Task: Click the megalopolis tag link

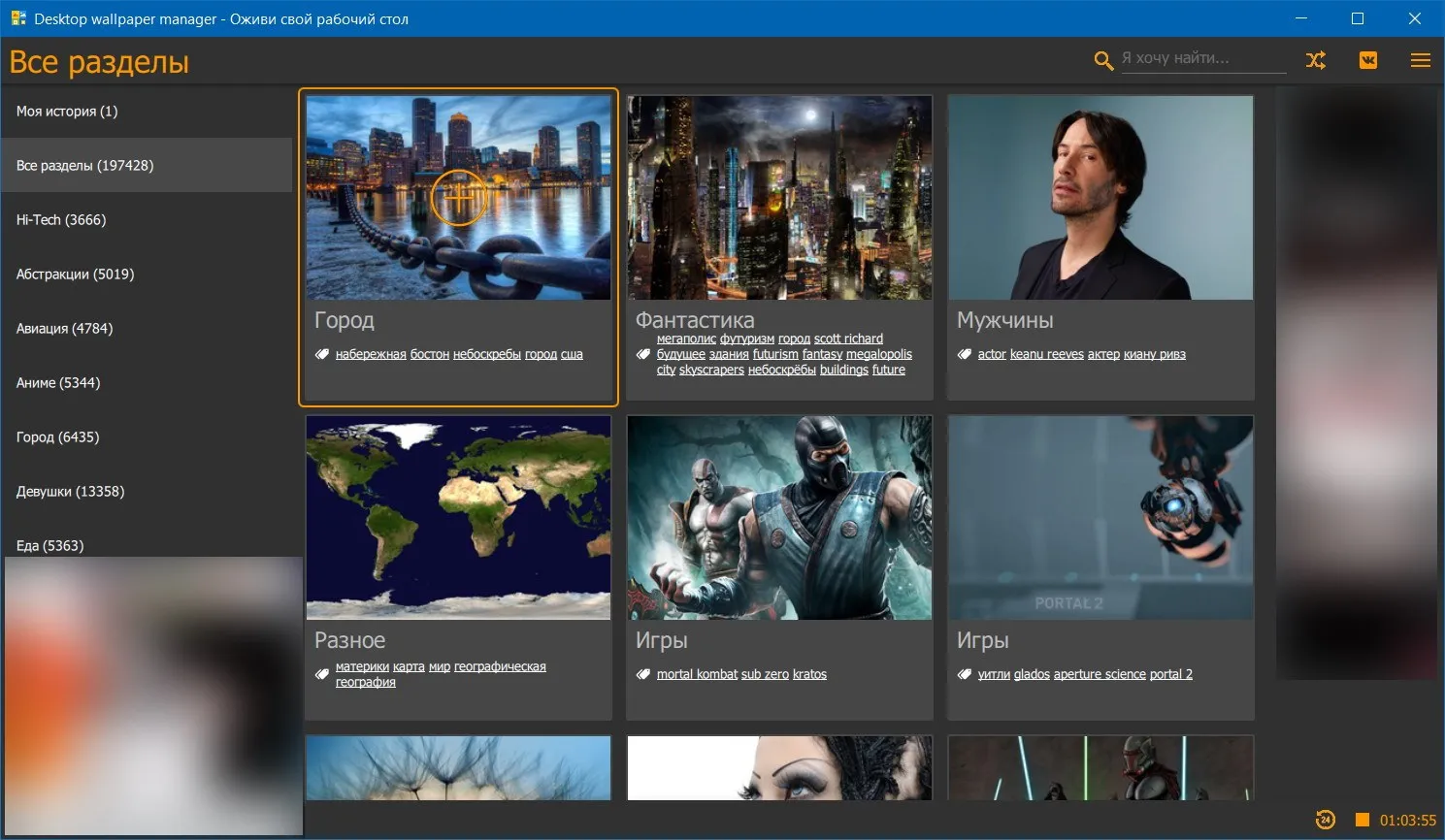Action: 879,354
